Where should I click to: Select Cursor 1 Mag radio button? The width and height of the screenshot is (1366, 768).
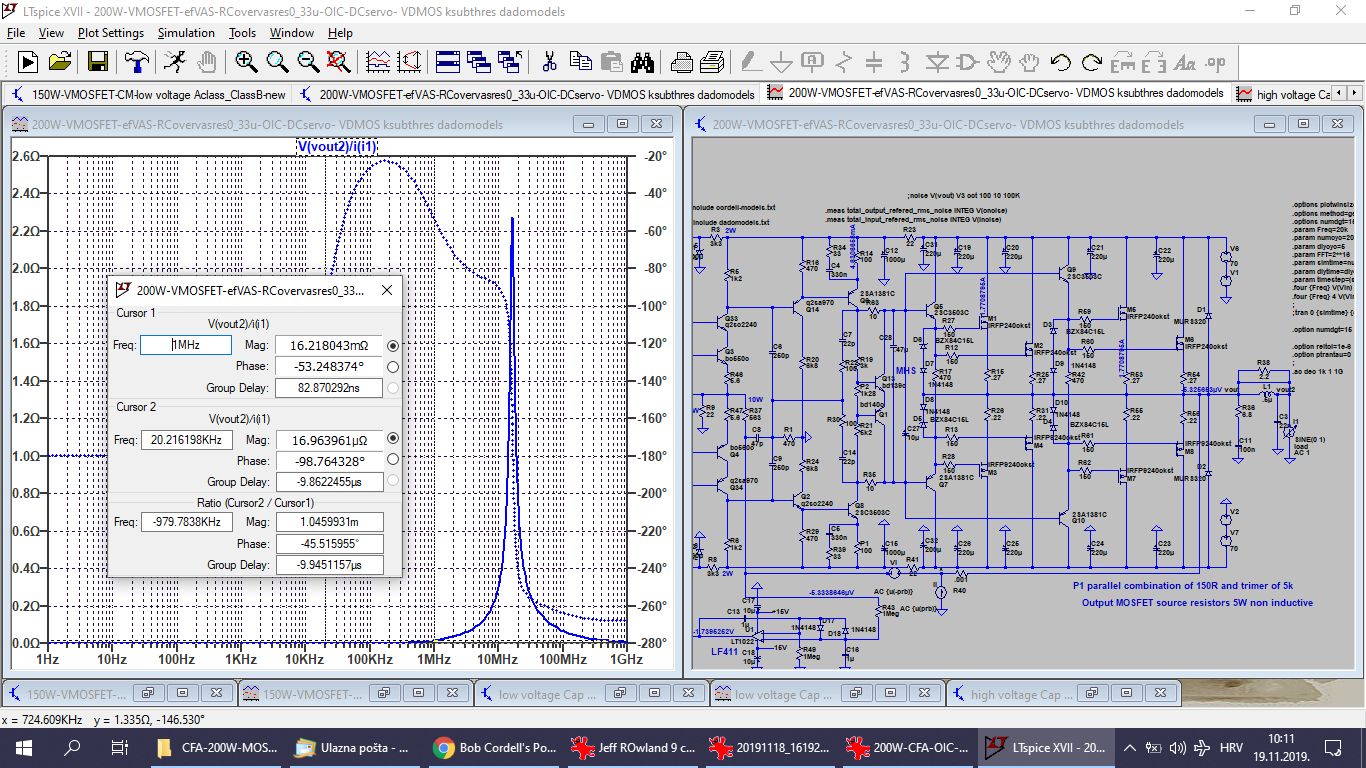point(393,345)
